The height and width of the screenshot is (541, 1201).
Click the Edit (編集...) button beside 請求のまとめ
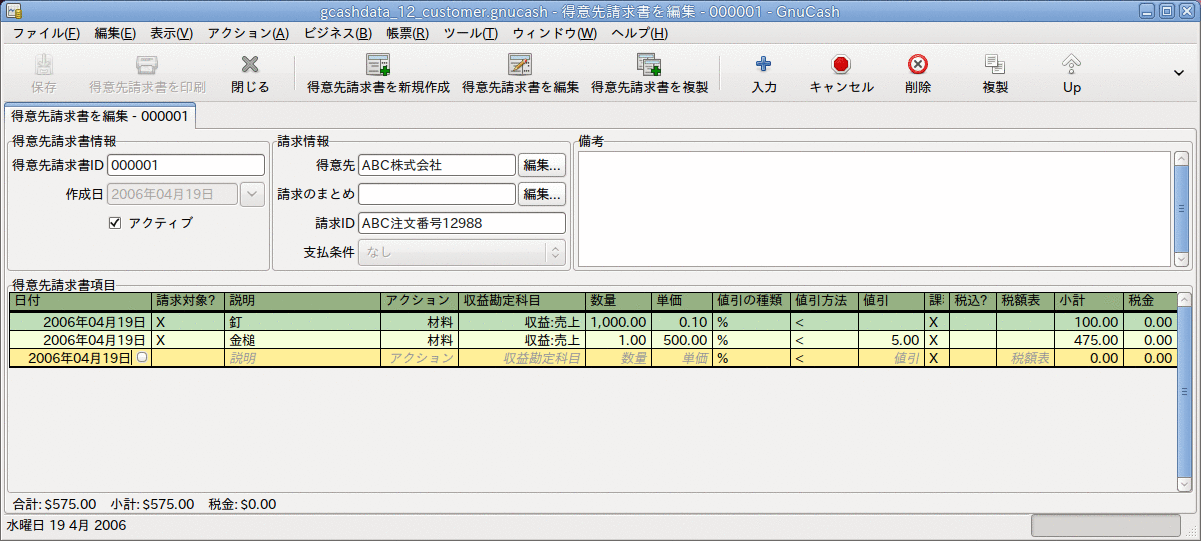[541, 194]
